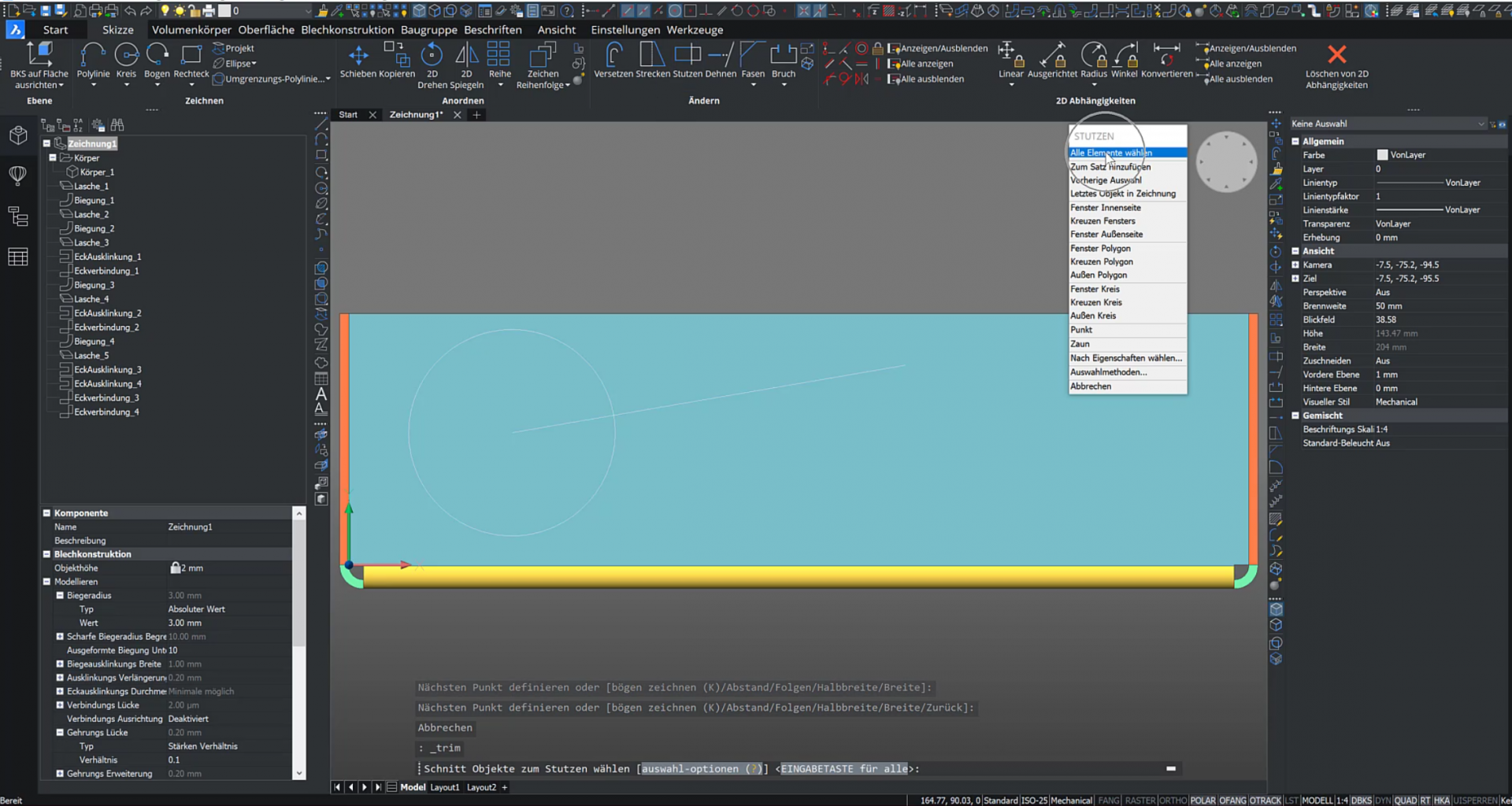Collapse the Allgemein properties section
Image resolution: width=1512 pixels, height=806 pixels.
tap(1295, 142)
